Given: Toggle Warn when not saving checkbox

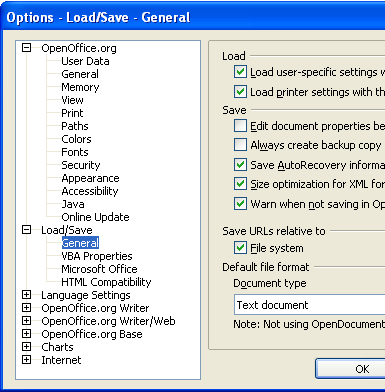Looking at the screenshot, I should (x=240, y=204).
